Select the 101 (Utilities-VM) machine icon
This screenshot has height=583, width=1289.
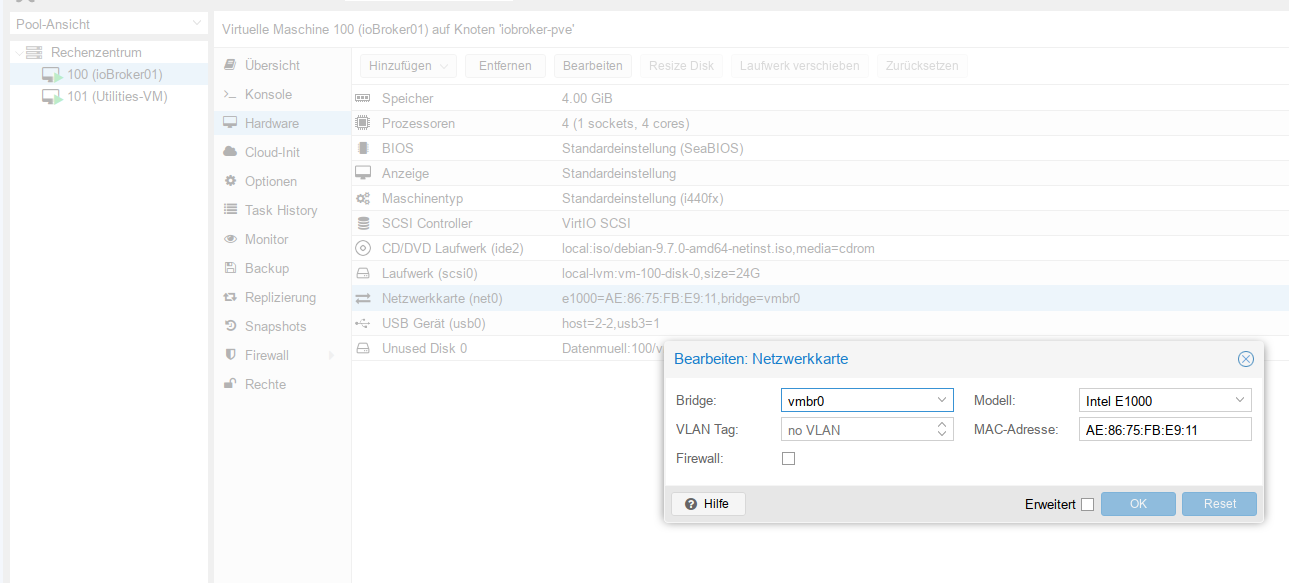click(52, 97)
